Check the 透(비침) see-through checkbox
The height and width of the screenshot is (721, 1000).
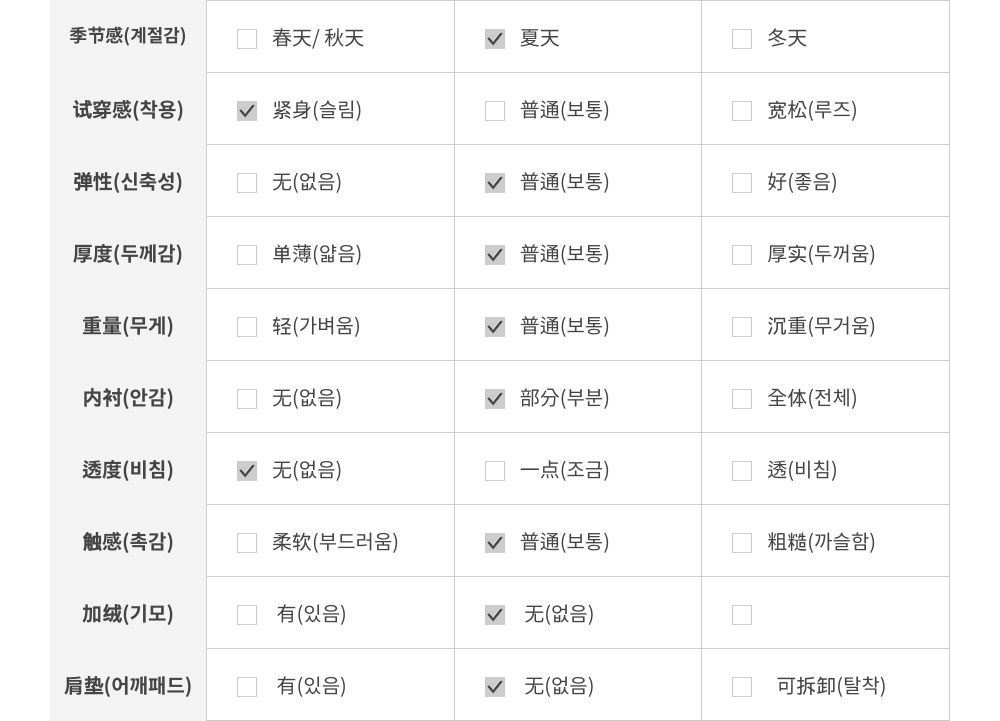[742, 471]
